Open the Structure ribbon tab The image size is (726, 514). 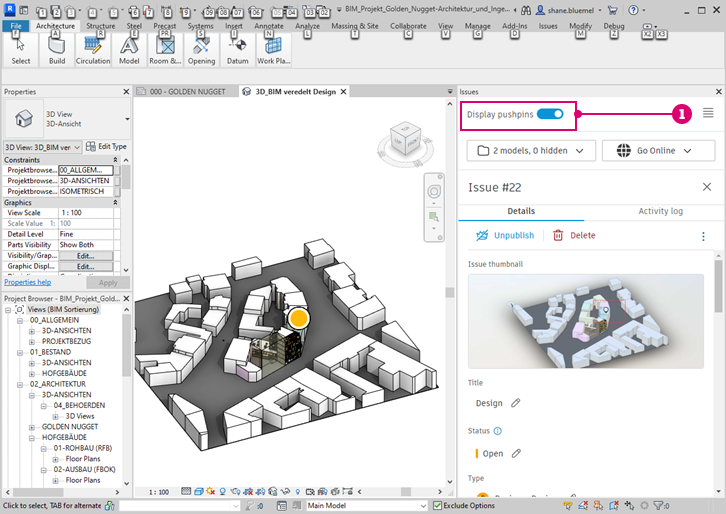click(100, 26)
